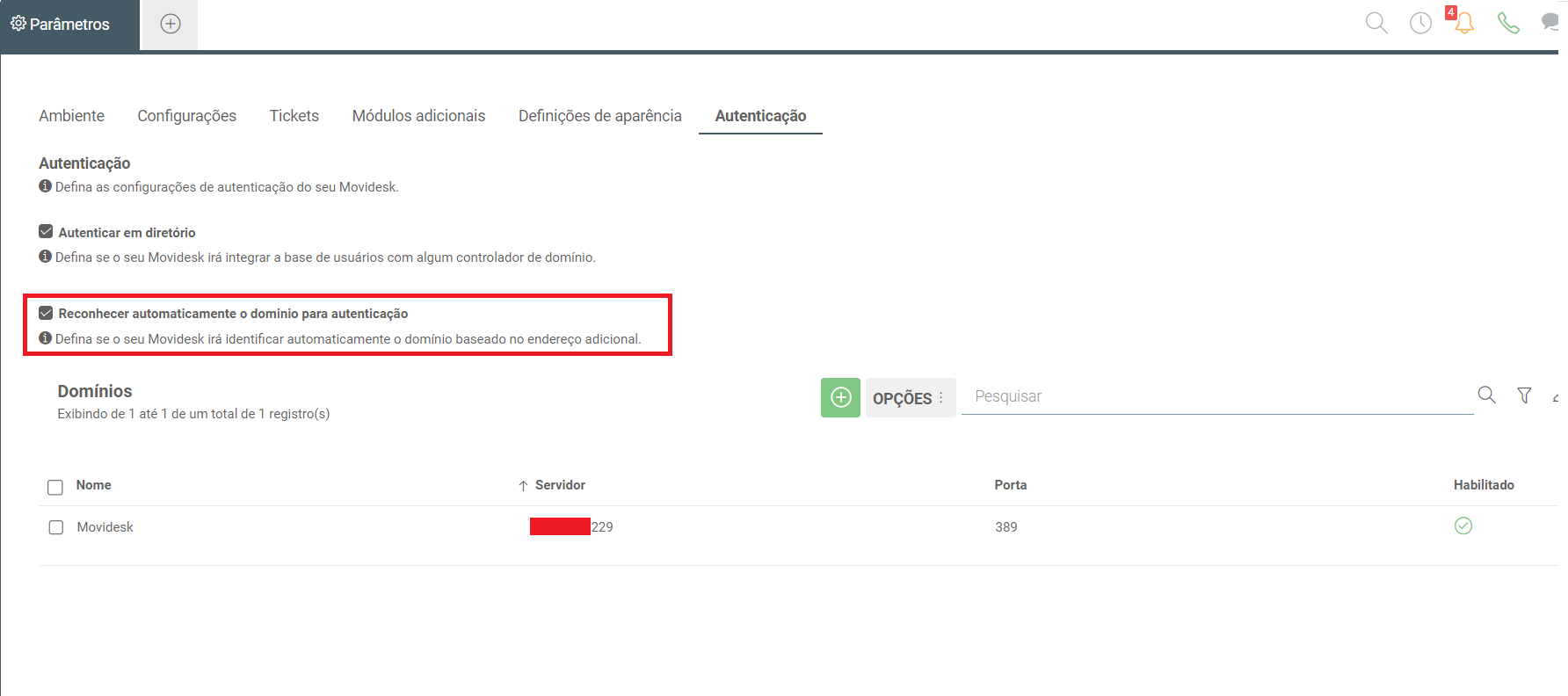Click the Habilitado check icon for Movidesk

[x=1463, y=526]
